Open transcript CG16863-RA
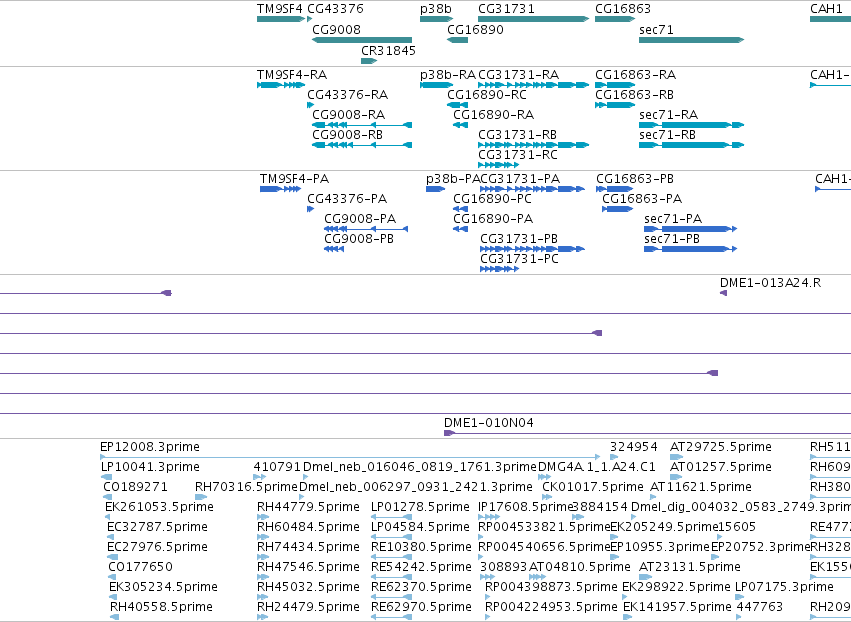Image resolution: width=851 pixels, height=622 pixels. tap(615, 85)
